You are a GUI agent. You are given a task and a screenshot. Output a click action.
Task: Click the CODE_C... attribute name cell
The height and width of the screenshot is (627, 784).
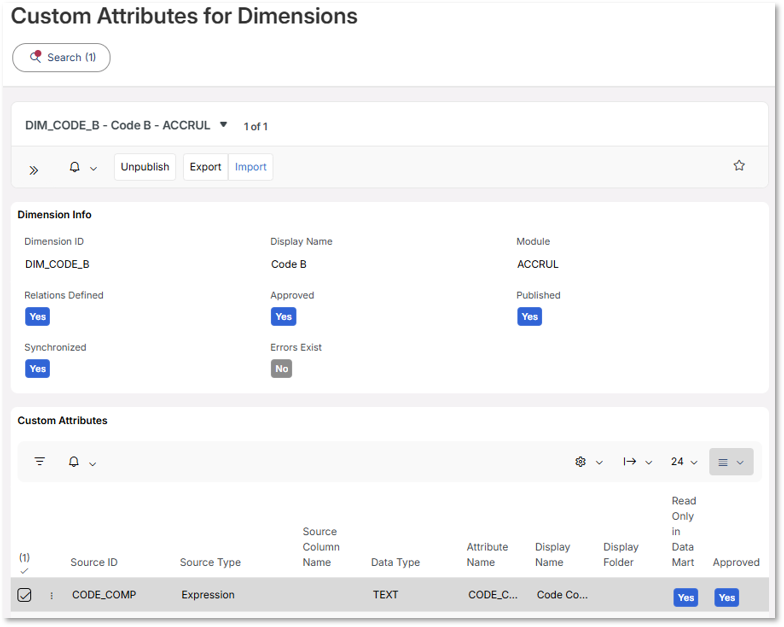[492, 595]
